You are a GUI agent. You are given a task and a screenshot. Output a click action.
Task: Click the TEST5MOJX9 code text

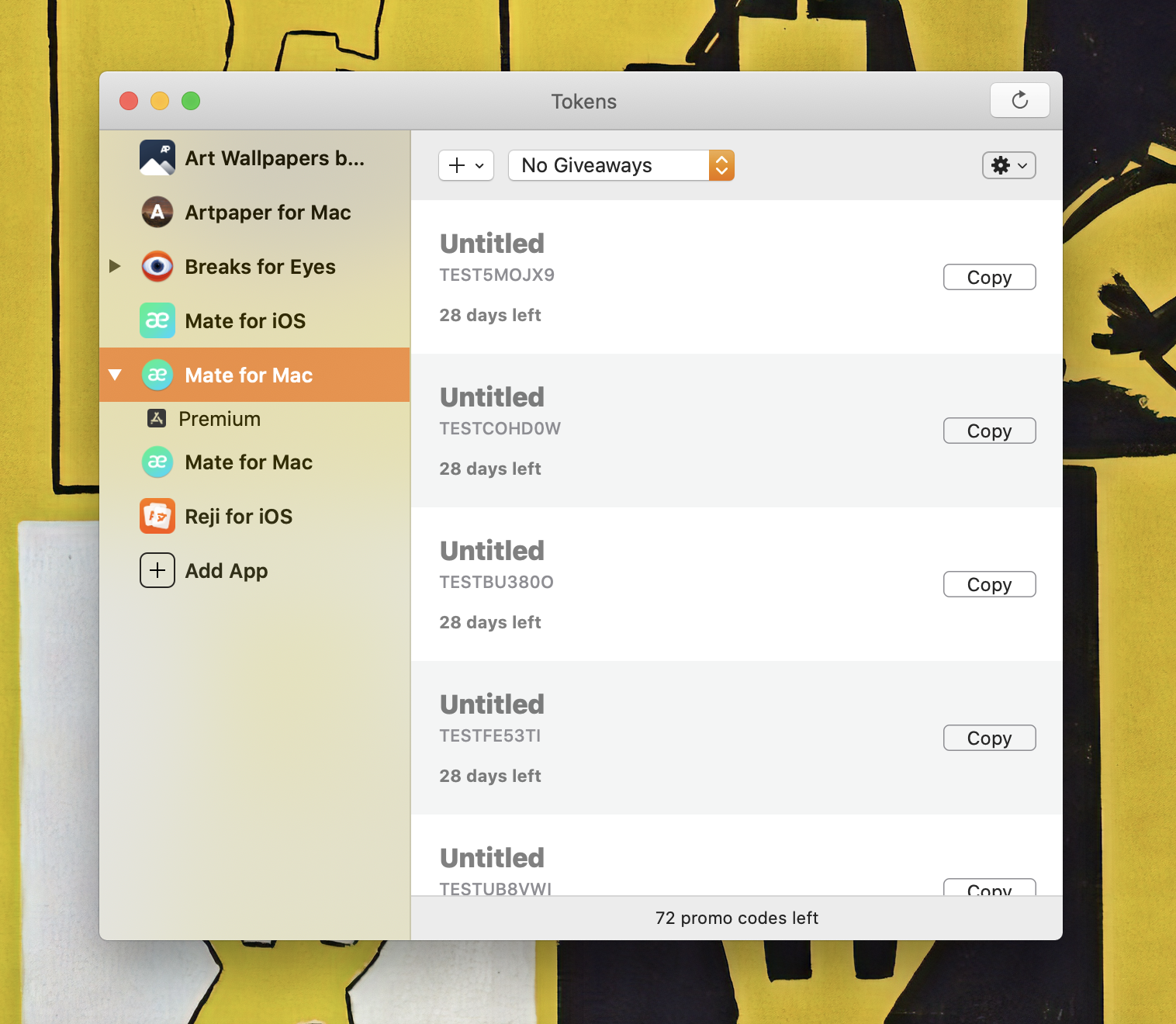tap(497, 275)
